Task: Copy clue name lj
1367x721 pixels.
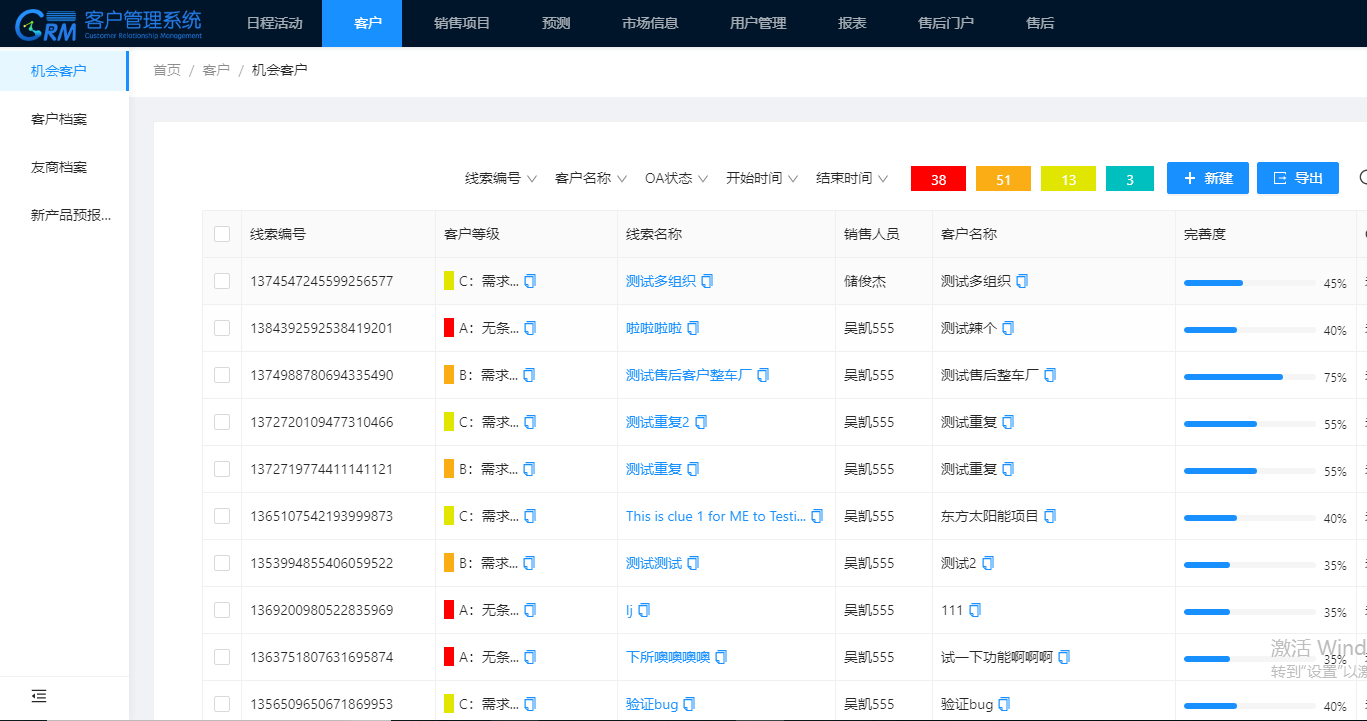Action: click(x=644, y=610)
